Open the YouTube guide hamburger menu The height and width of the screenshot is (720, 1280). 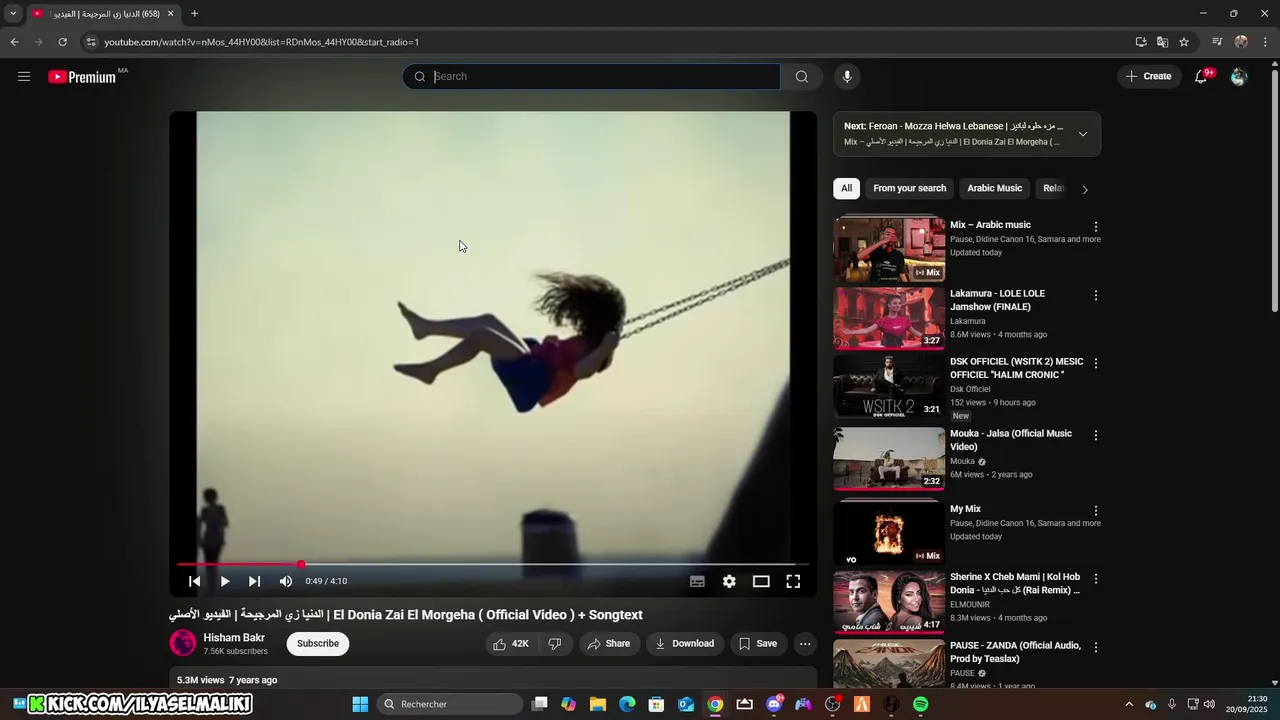[x=24, y=76]
